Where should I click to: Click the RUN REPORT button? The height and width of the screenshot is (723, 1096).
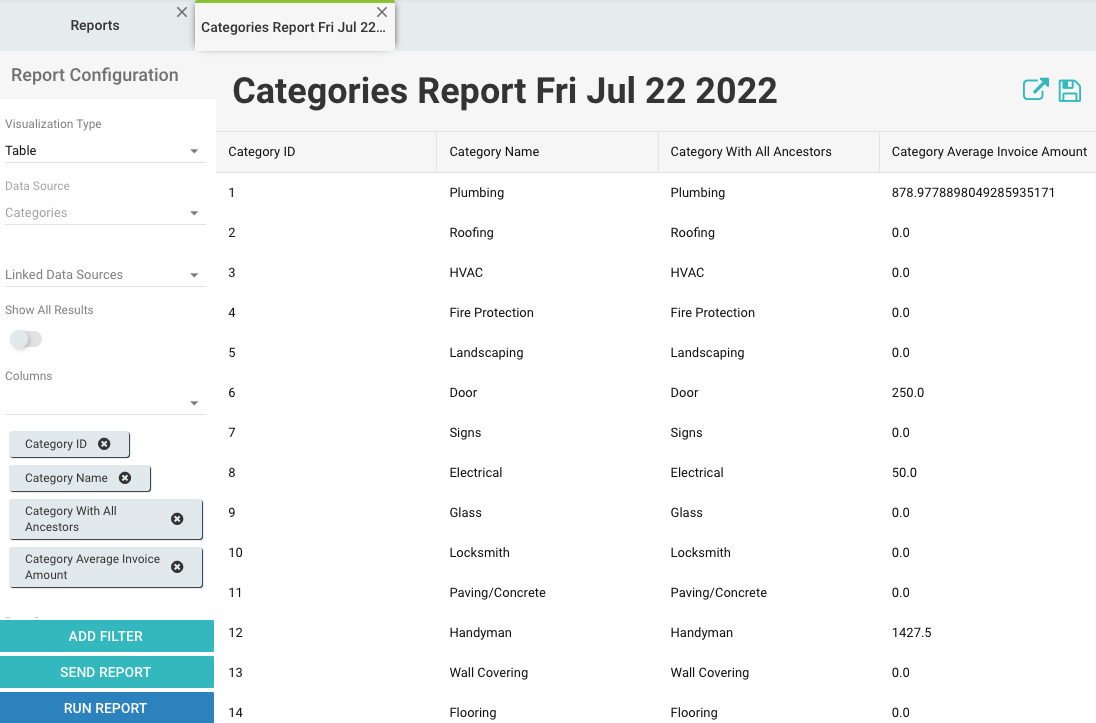click(106, 708)
